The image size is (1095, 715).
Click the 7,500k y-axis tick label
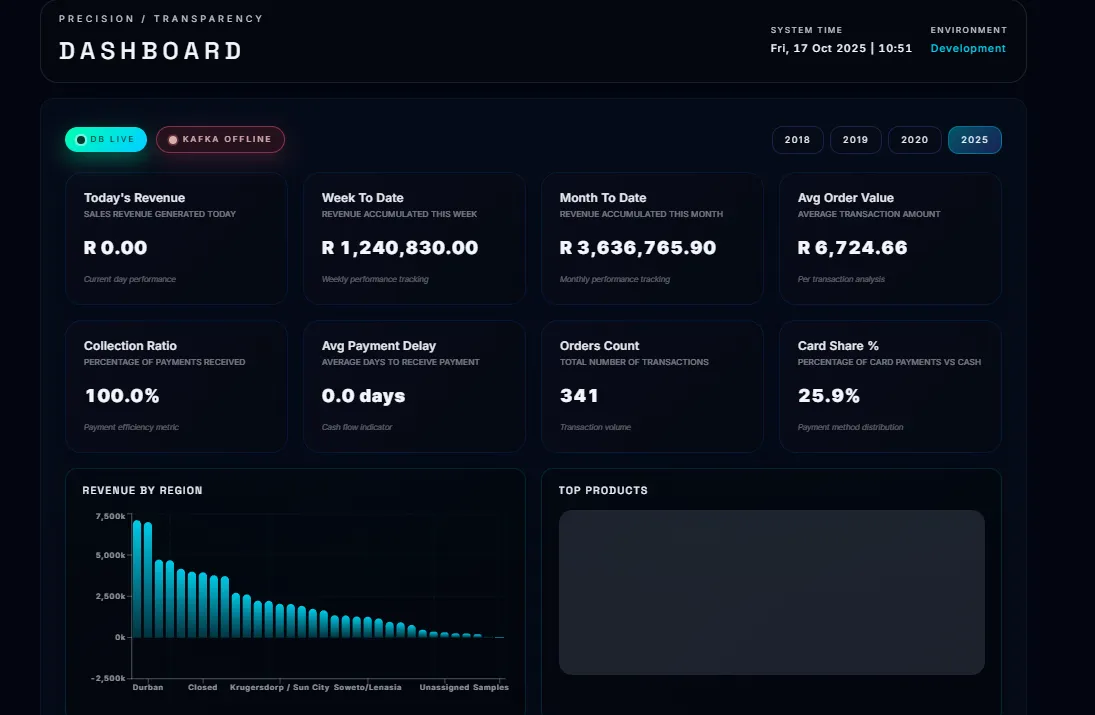[x=110, y=516]
